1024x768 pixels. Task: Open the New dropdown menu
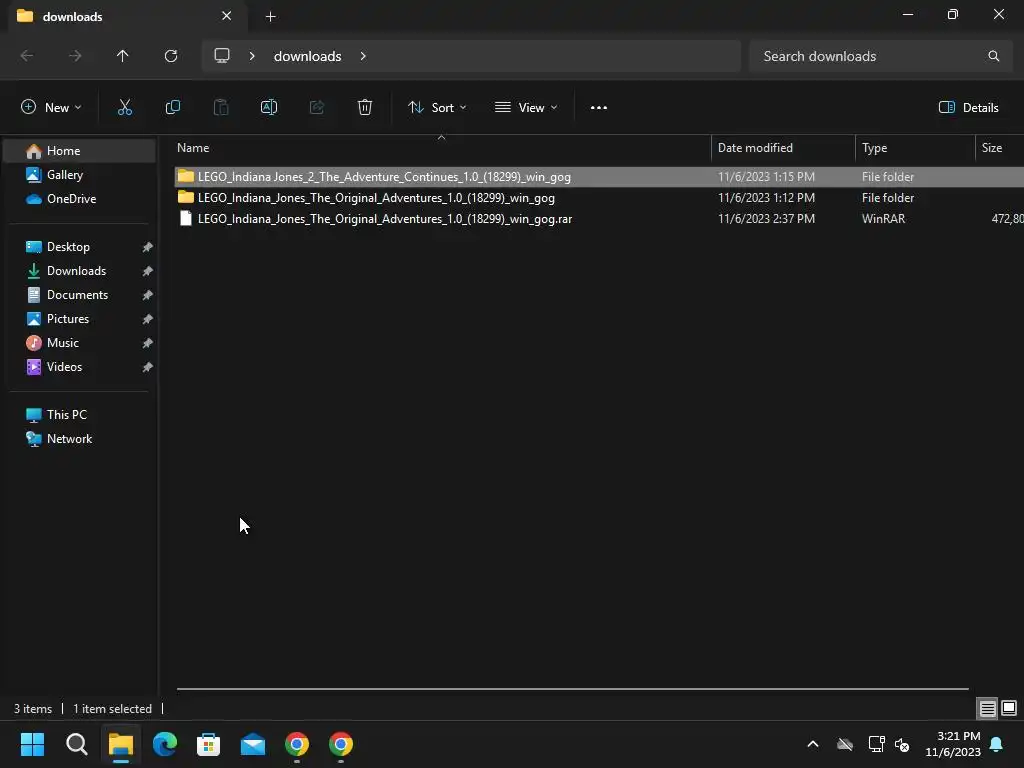click(51, 108)
